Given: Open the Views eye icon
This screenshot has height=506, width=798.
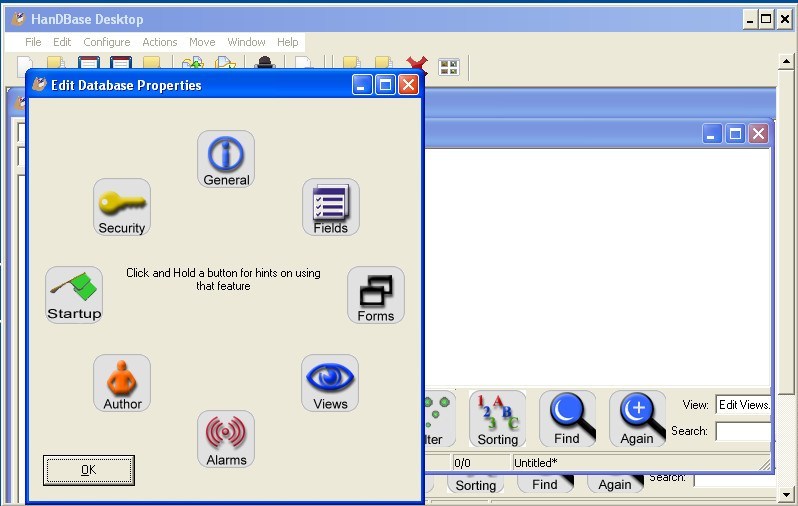Looking at the screenshot, I should point(330,383).
